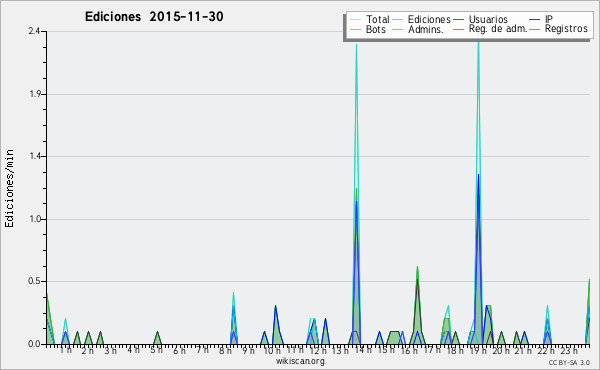Click the '8 h' x-axis label
This screenshot has height=370, width=600.
225,351
